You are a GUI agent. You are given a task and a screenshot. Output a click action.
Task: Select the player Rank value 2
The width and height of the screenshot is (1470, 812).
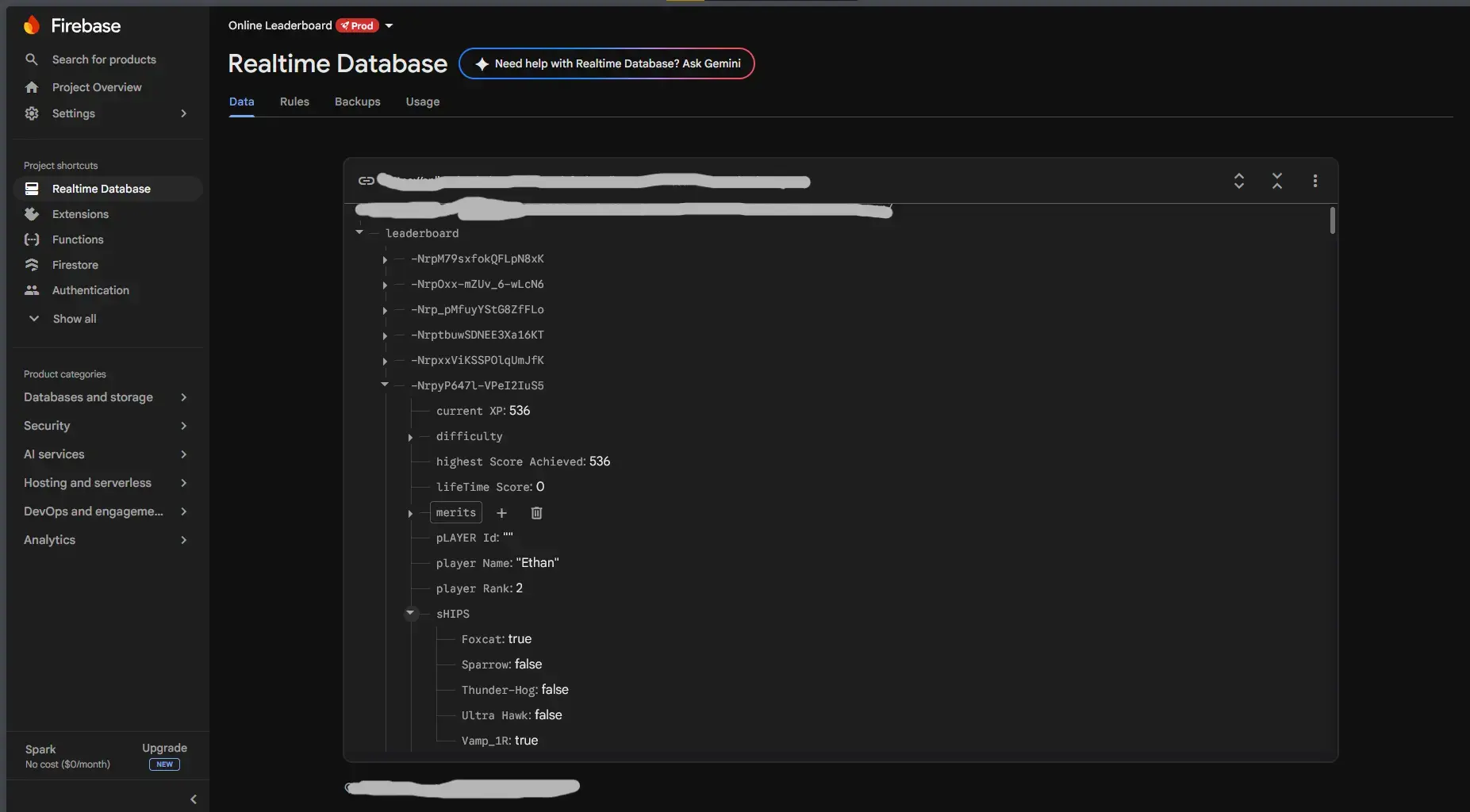519,588
